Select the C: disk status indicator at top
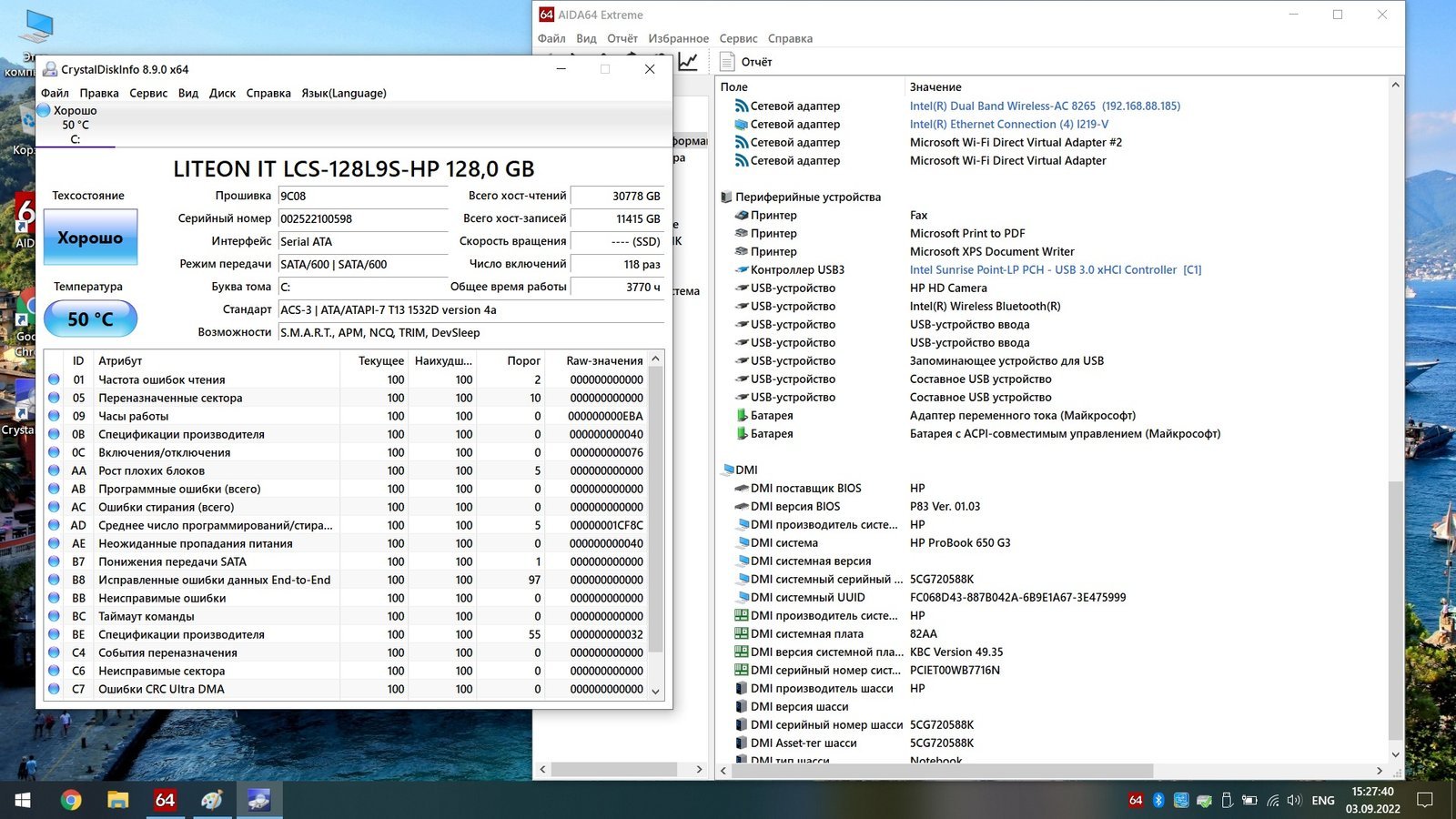Image resolution: width=1456 pixels, height=819 pixels. click(76, 125)
